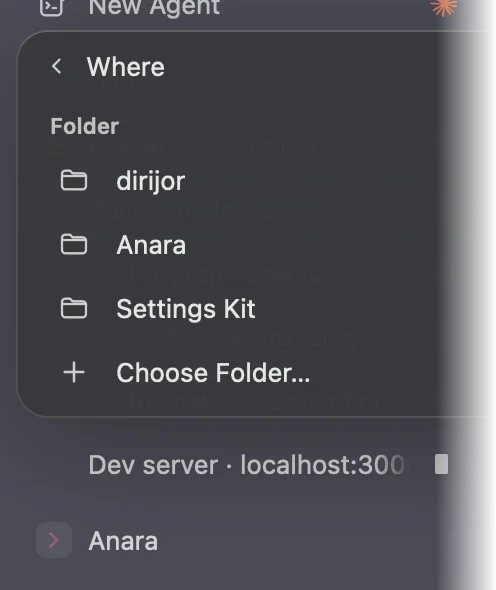Stop the Dev server with square icon

[x=441, y=464]
